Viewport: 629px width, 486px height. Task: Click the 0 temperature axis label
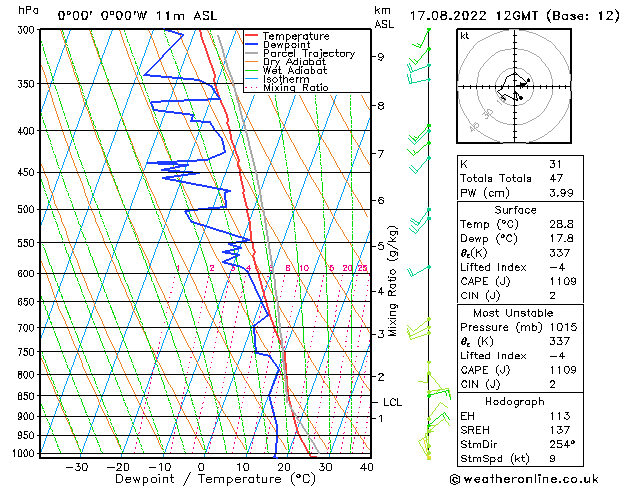click(x=201, y=467)
